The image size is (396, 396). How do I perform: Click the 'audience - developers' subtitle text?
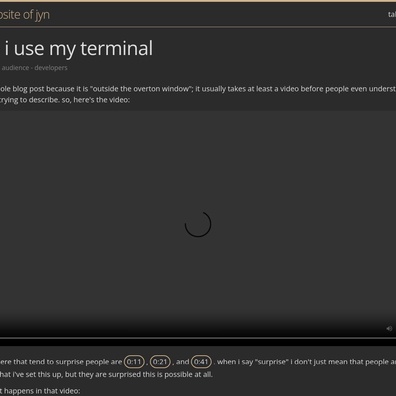click(x=34, y=68)
